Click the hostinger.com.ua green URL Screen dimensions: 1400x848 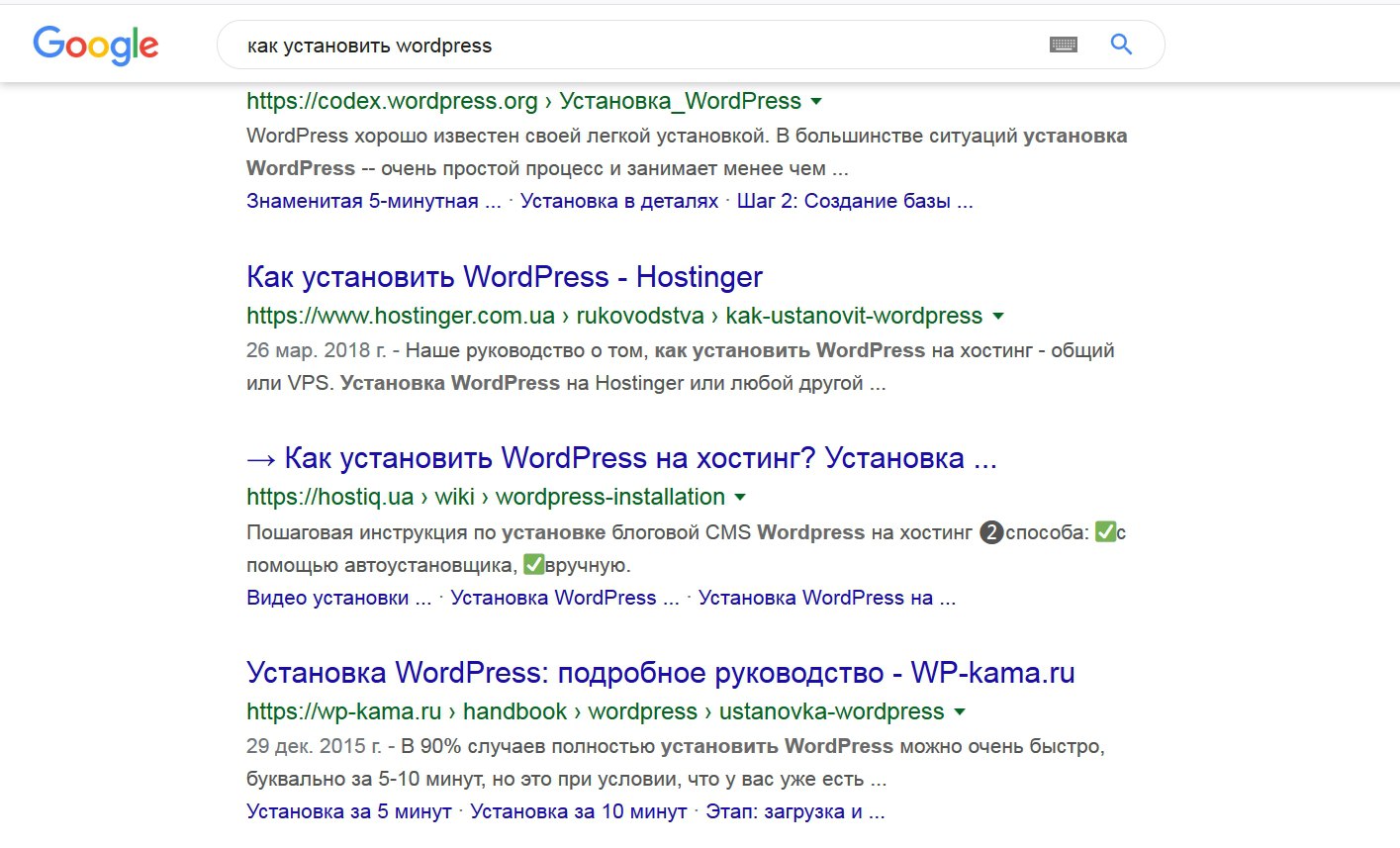tap(614, 316)
